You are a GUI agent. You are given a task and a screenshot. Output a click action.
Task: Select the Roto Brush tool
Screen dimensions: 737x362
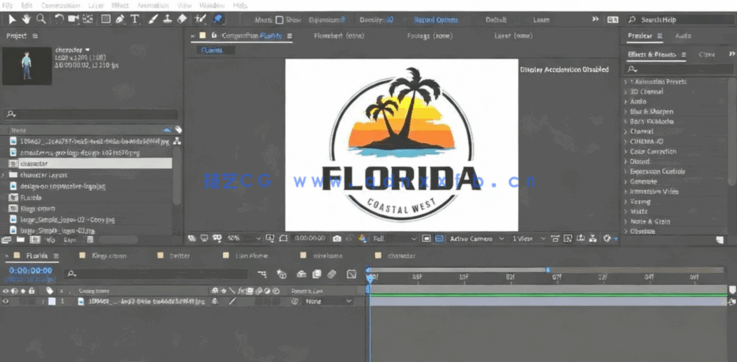tap(200, 19)
